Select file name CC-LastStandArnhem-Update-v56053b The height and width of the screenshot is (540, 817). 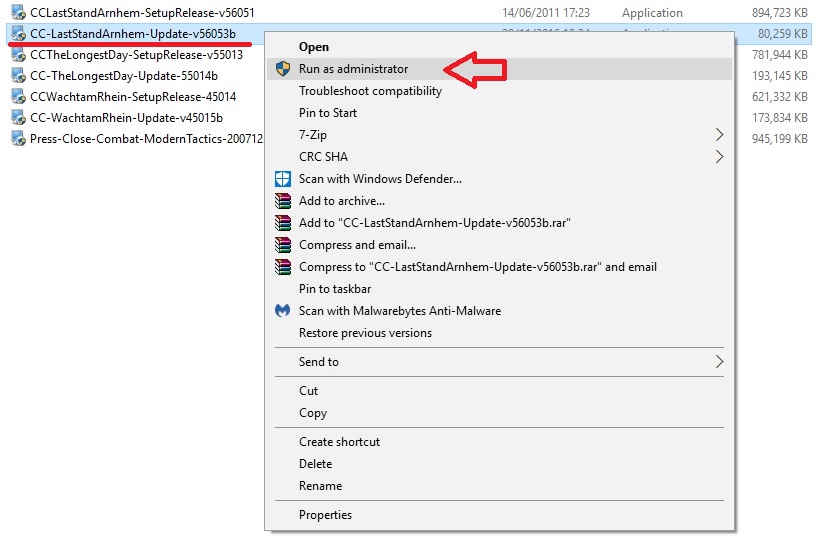point(133,34)
